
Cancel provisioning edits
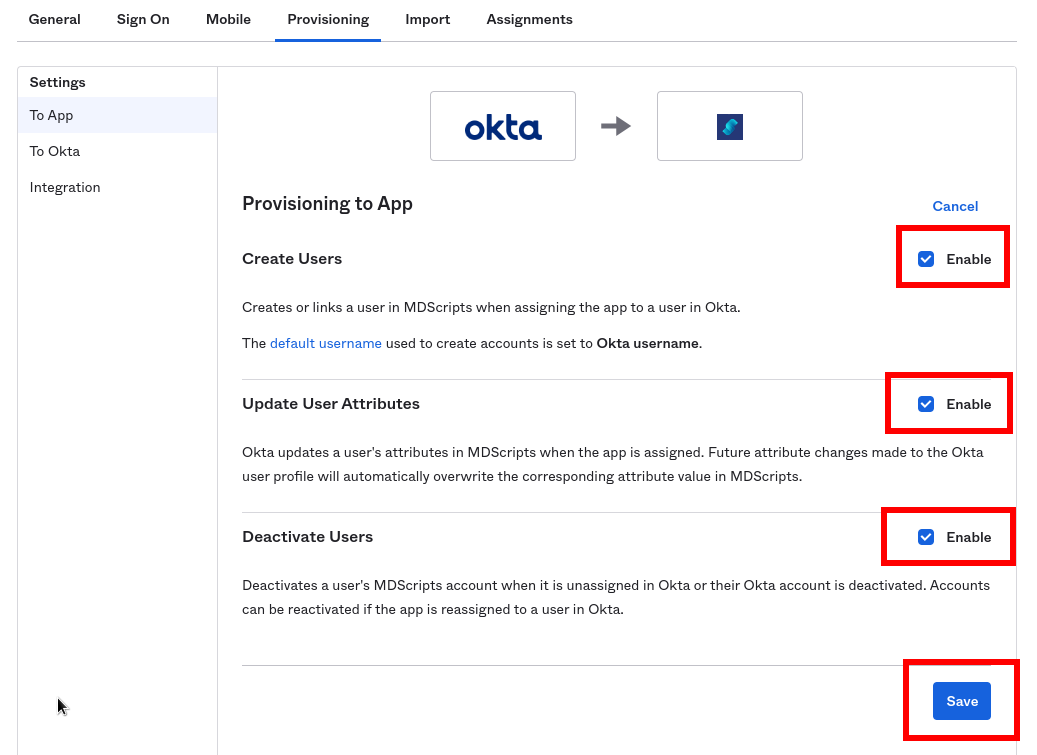click(955, 206)
